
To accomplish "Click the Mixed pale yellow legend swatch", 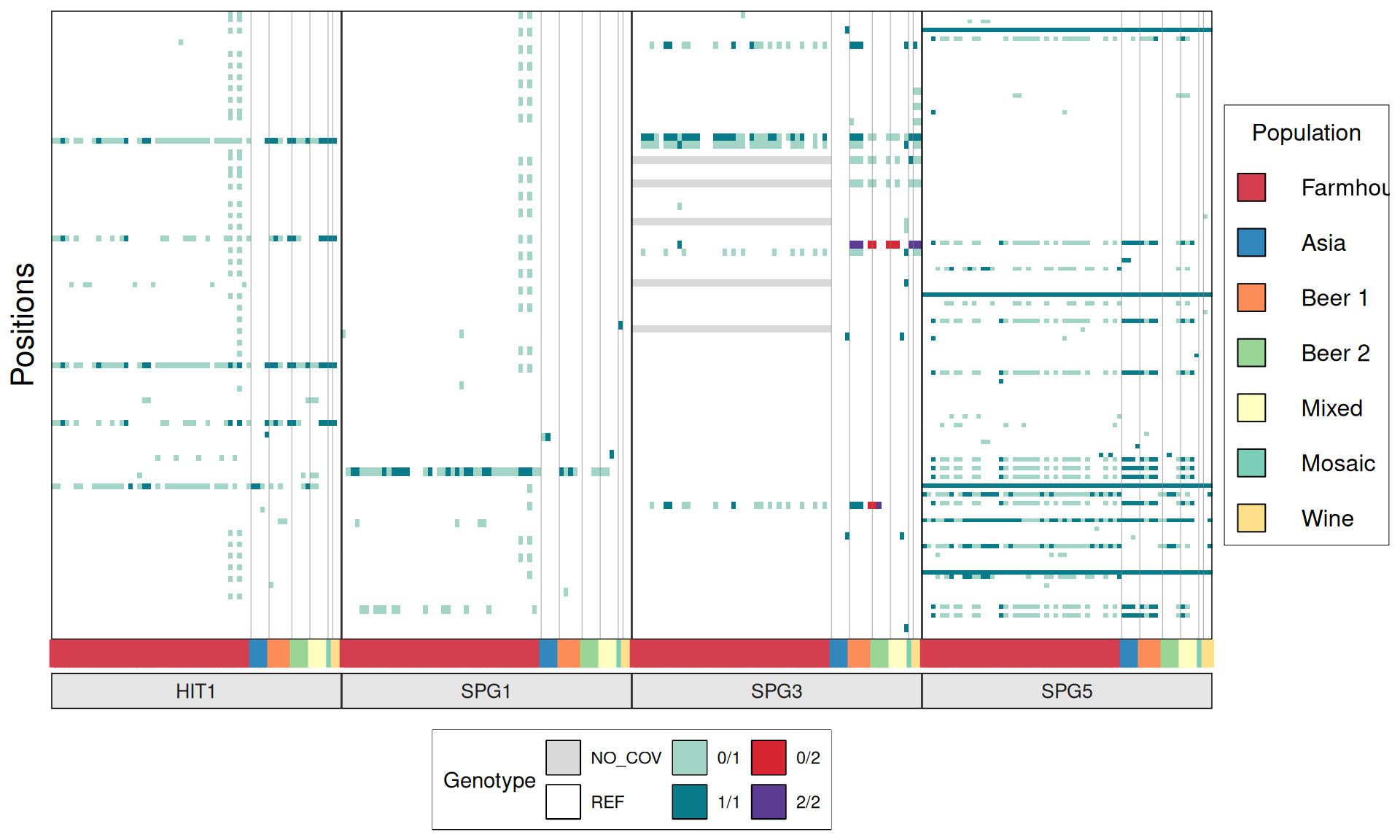I will pyautogui.click(x=1251, y=408).
